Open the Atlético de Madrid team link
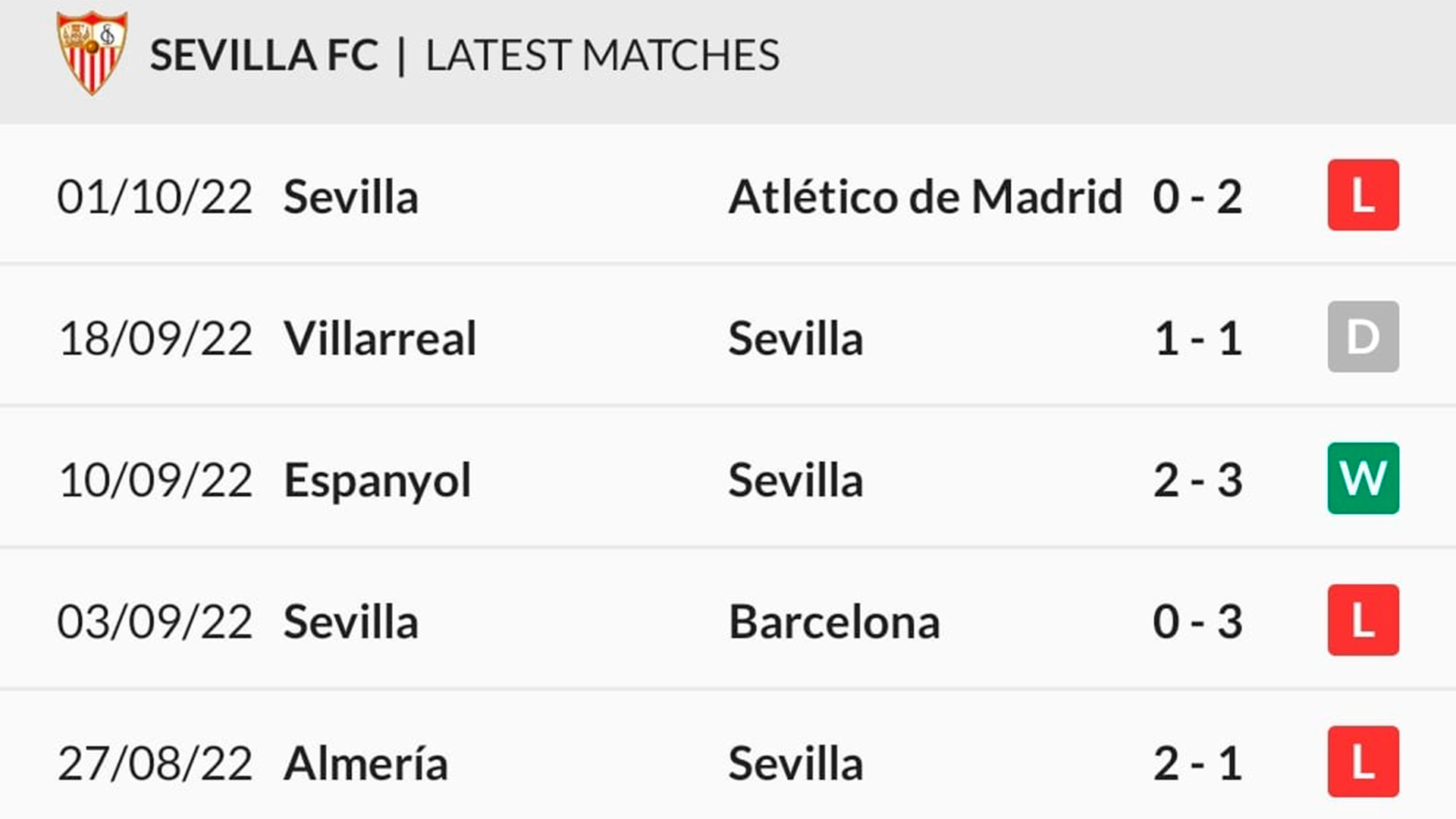 coord(925,196)
